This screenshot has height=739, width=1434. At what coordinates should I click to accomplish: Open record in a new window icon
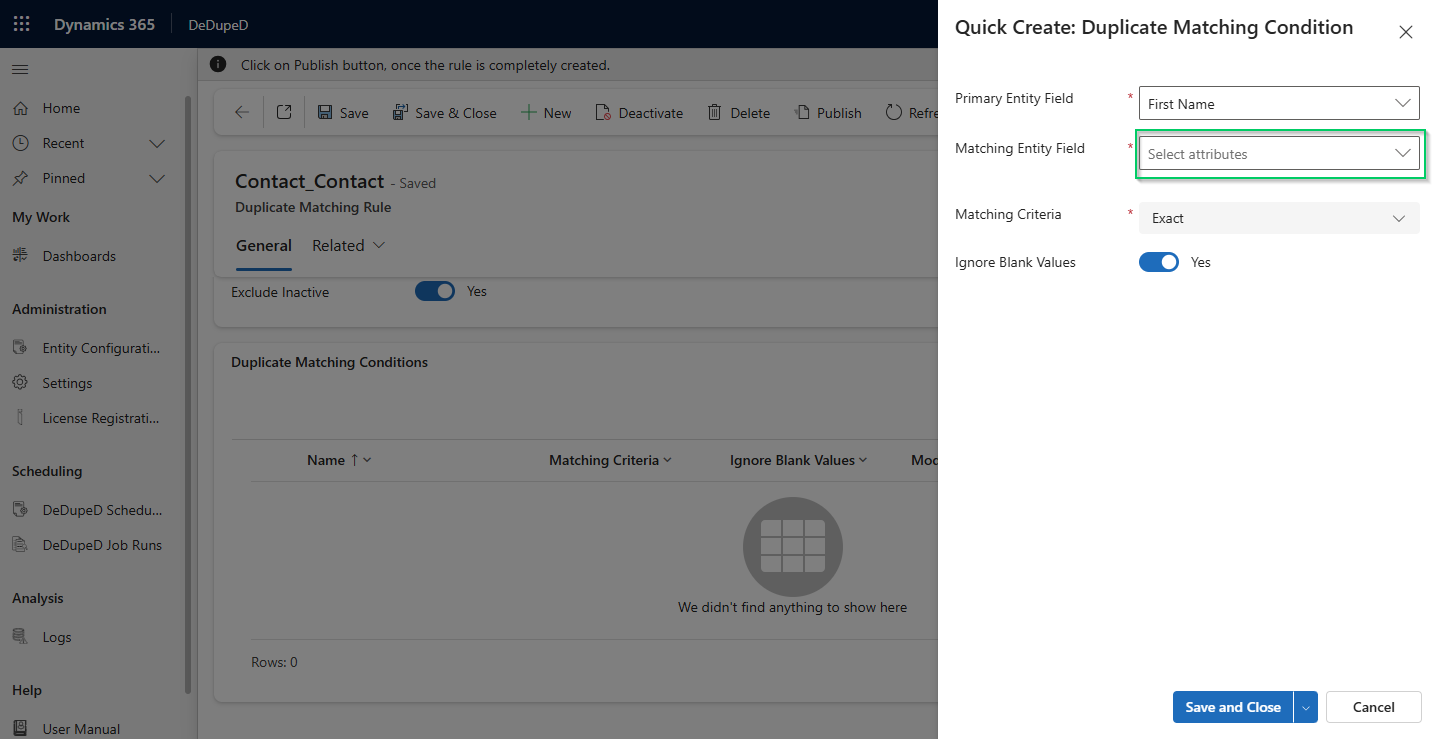[284, 113]
